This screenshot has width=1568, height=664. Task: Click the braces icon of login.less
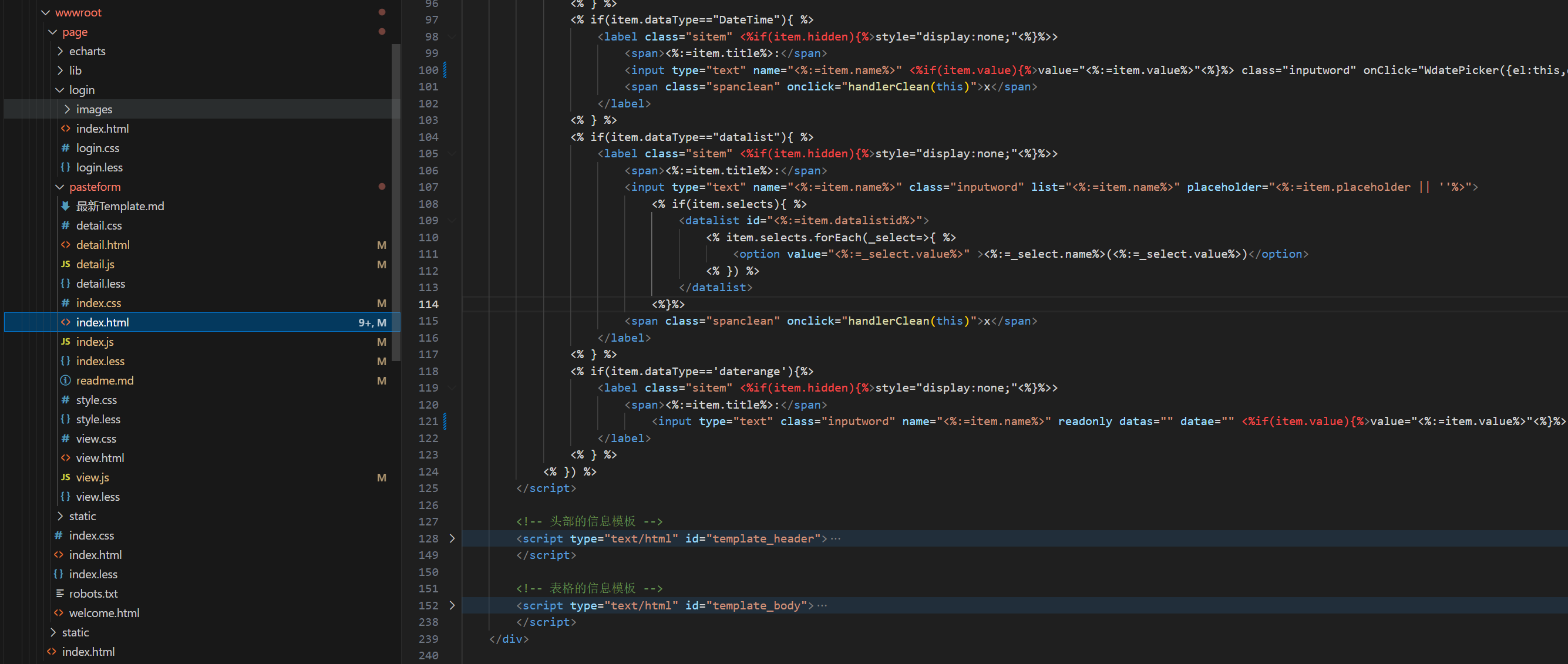(x=65, y=167)
